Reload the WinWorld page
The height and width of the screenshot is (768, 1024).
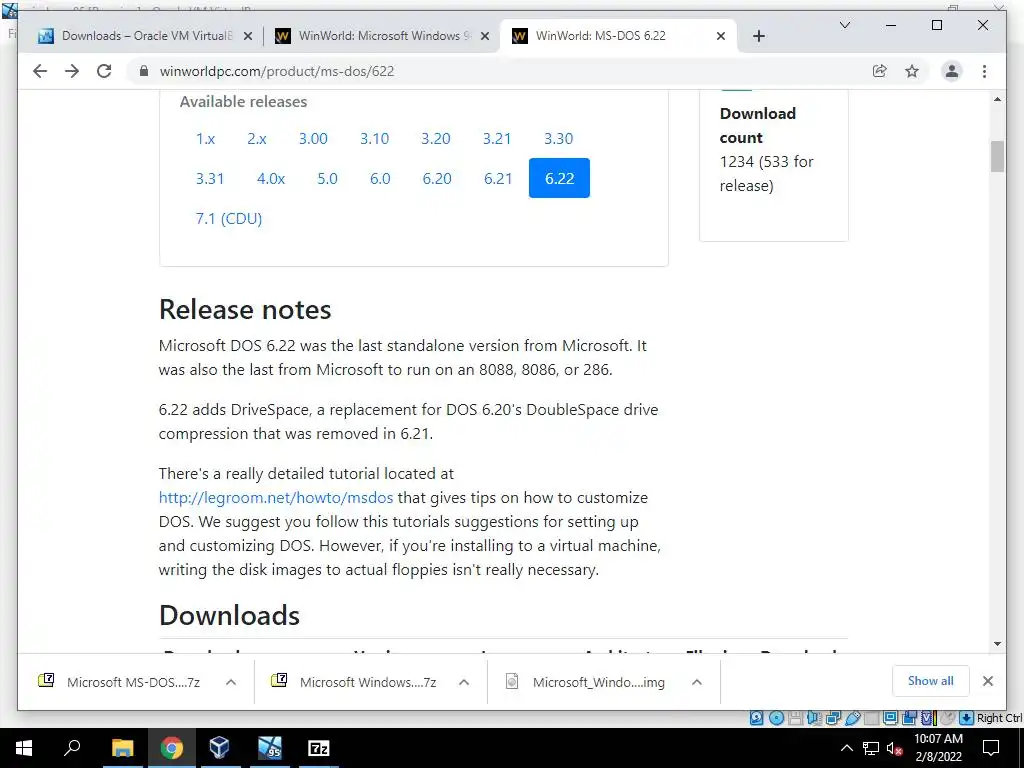[104, 71]
